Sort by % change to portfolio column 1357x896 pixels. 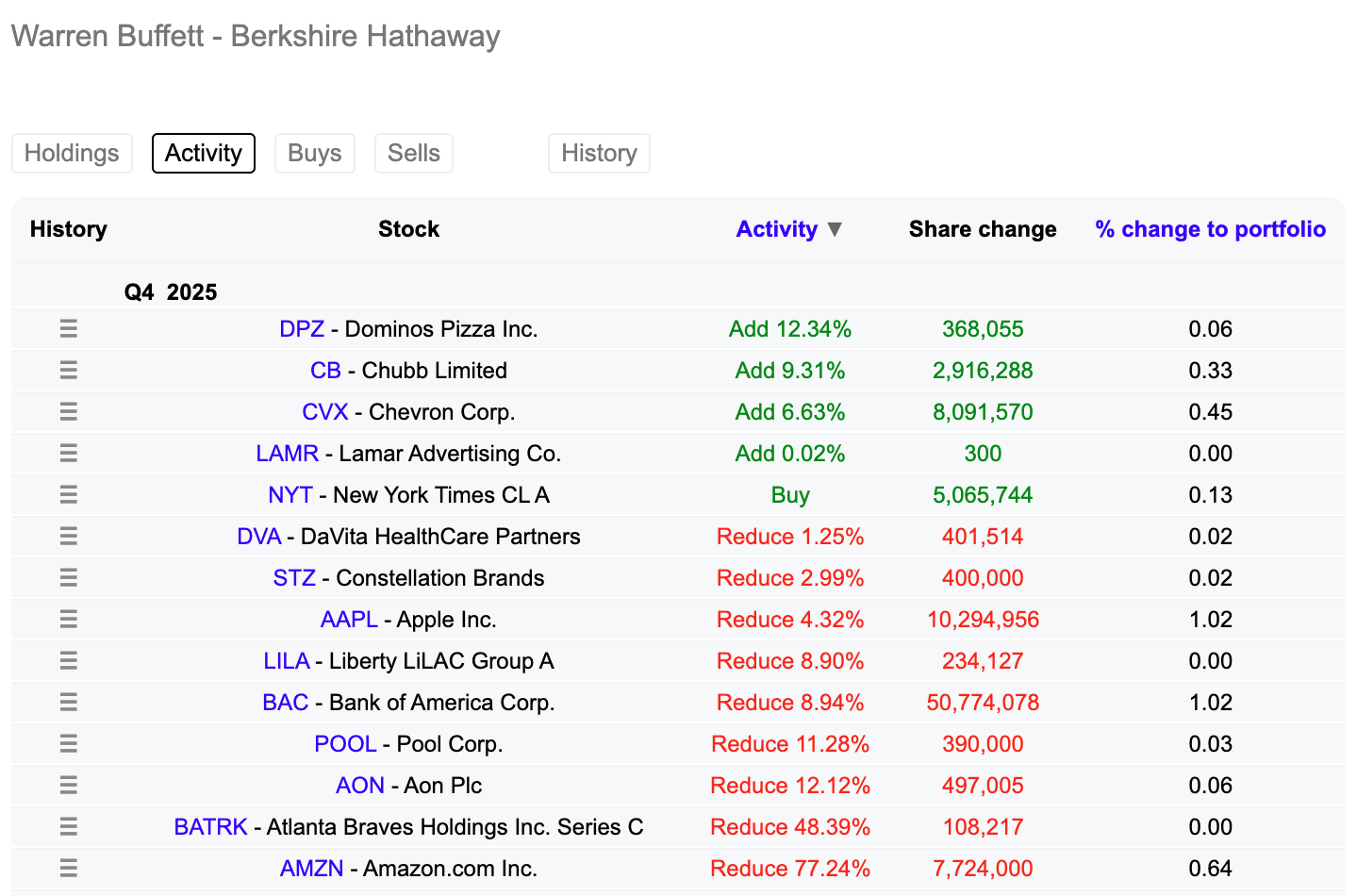pyautogui.click(x=1209, y=228)
